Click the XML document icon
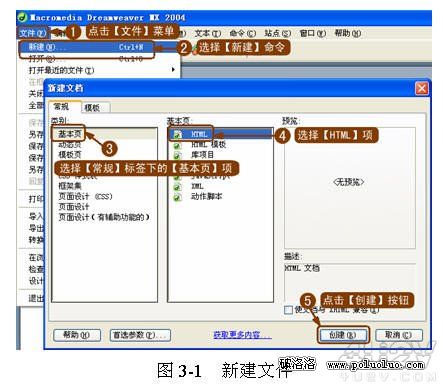The image size is (443, 384). [177, 187]
